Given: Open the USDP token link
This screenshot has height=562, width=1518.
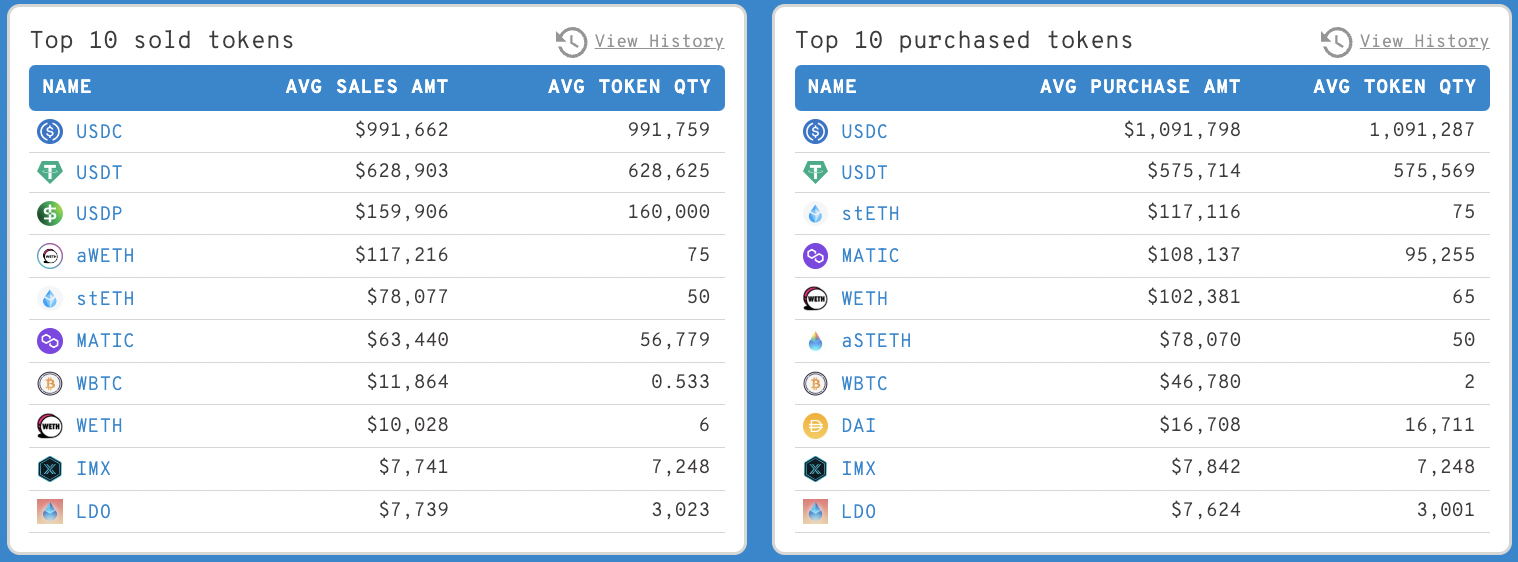Looking at the screenshot, I should coord(99,213).
